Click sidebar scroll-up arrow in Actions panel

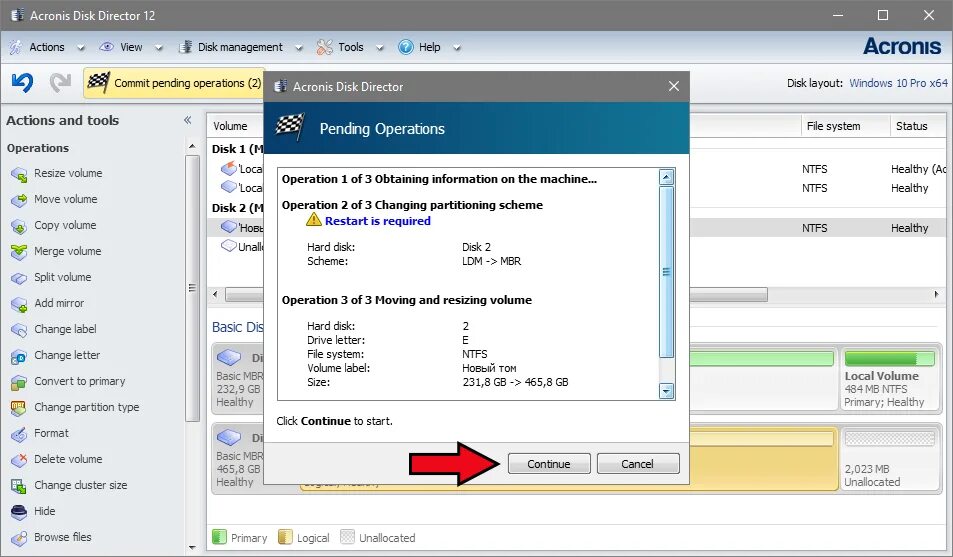[x=192, y=147]
